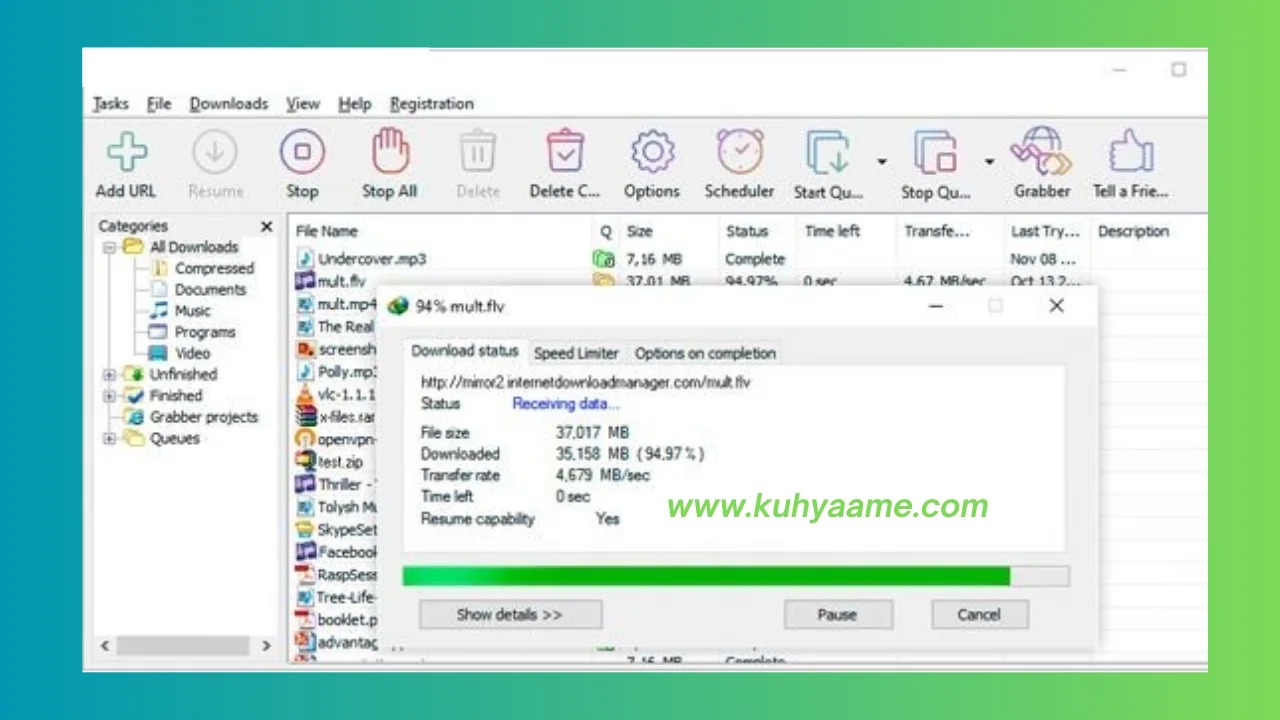Select the Documents category
The image size is (1280, 720).
tap(210, 289)
